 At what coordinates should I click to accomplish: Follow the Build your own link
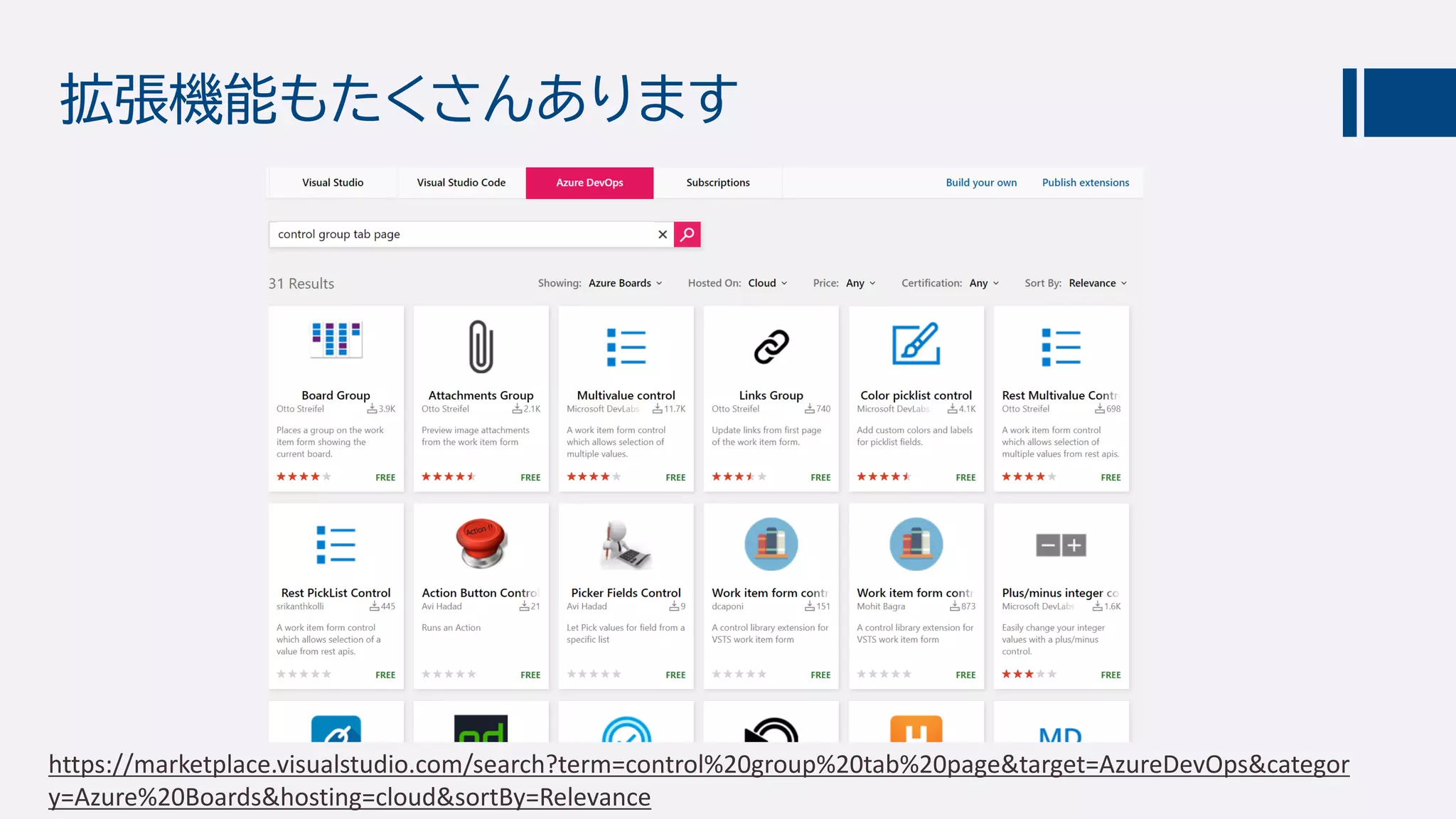pyautogui.click(x=981, y=183)
